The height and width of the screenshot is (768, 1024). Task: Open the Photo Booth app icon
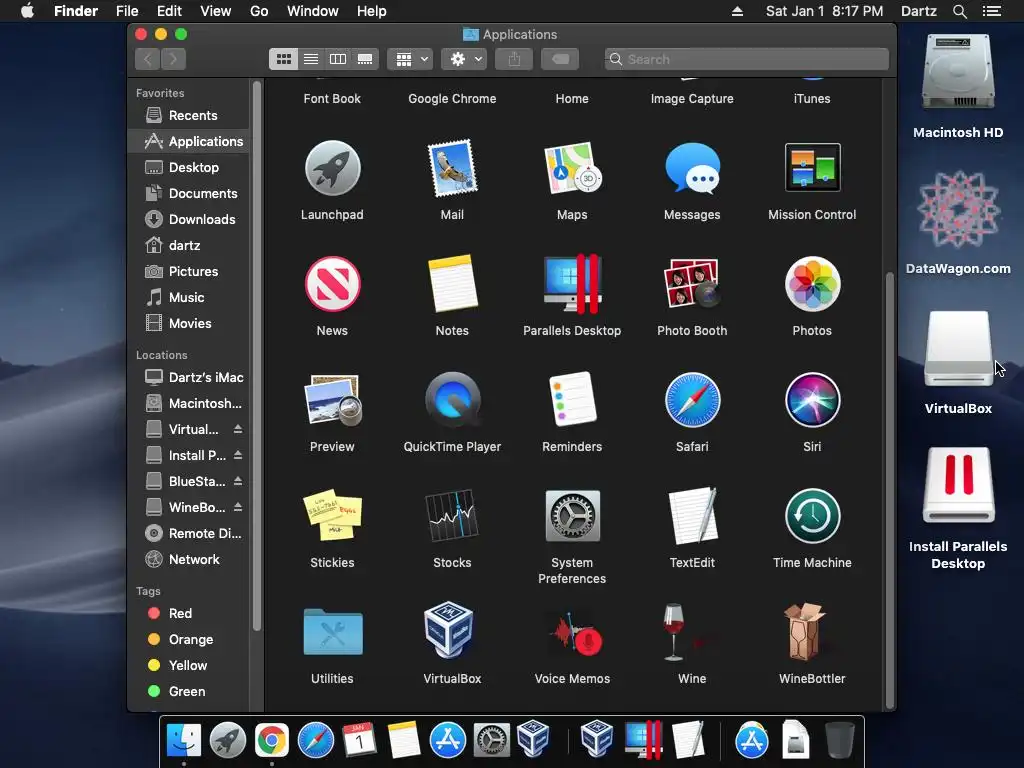pyautogui.click(x=692, y=283)
